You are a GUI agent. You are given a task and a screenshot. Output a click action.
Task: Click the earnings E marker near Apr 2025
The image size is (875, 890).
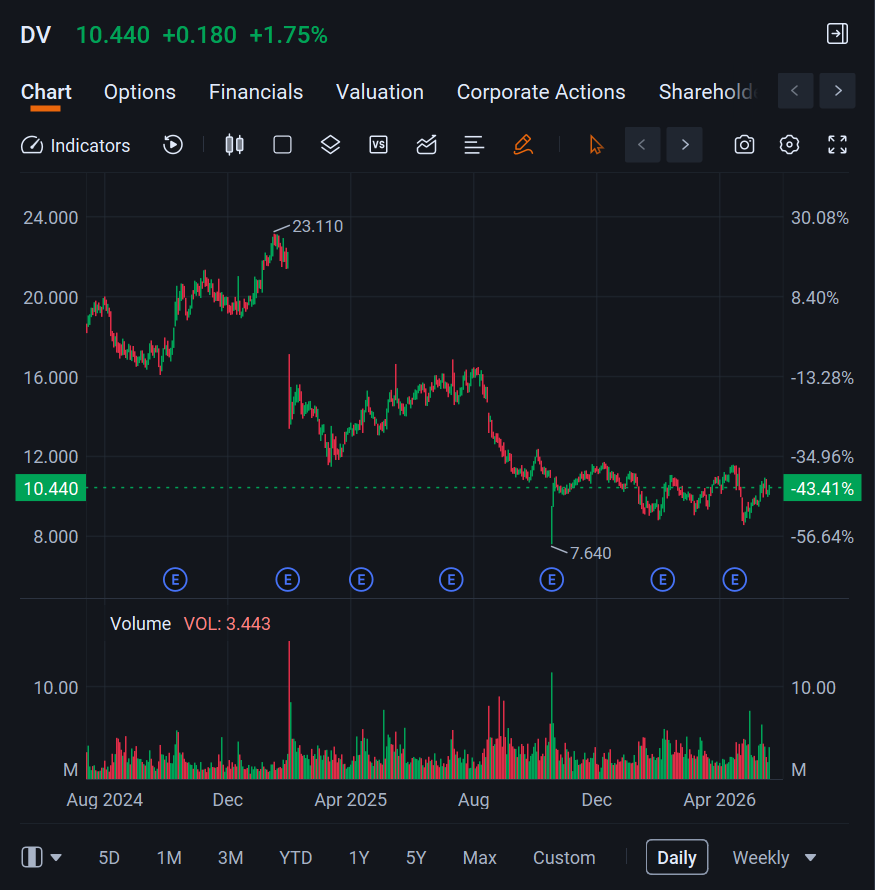click(x=361, y=580)
